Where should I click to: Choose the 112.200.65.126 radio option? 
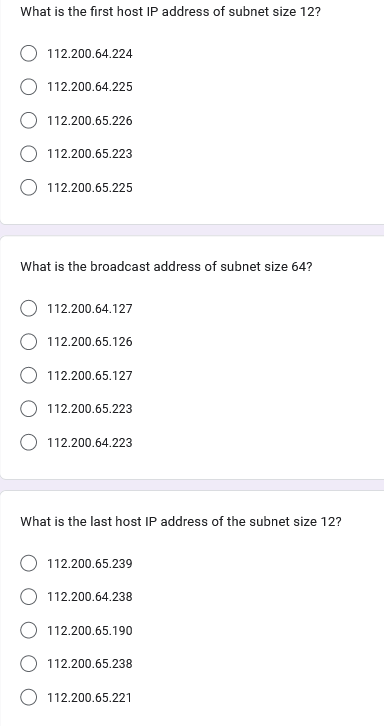click(29, 341)
